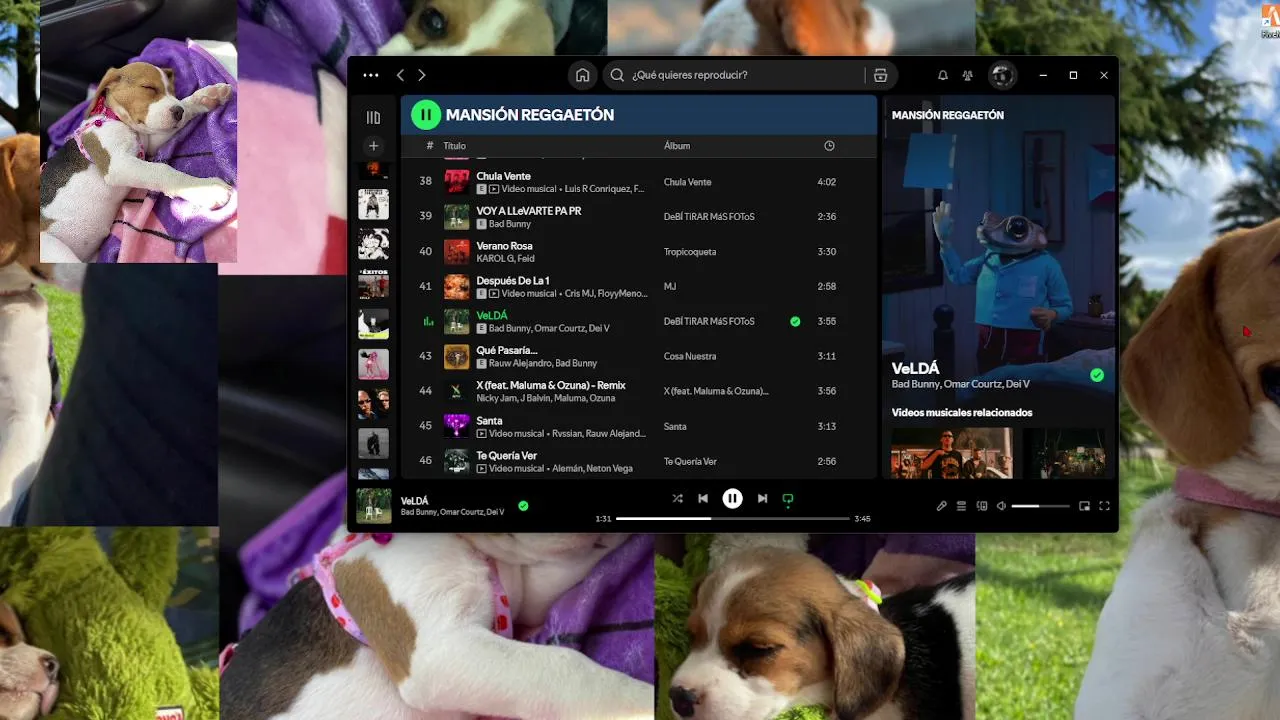Skip to next track
The height and width of the screenshot is (720, 1280).
pyautogui.click(x=762, y=498)
